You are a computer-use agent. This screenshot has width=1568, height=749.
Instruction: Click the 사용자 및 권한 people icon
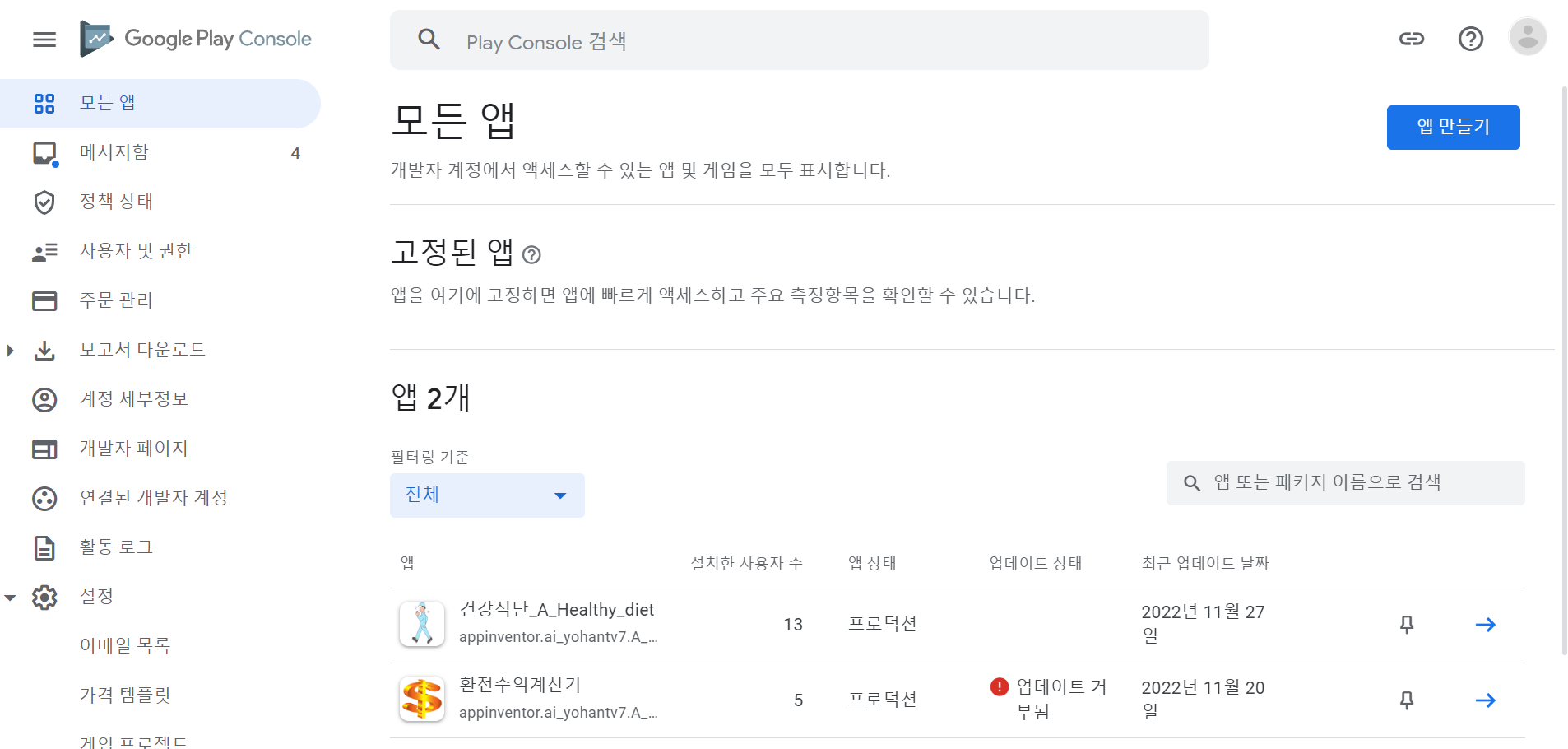point(44,252)
